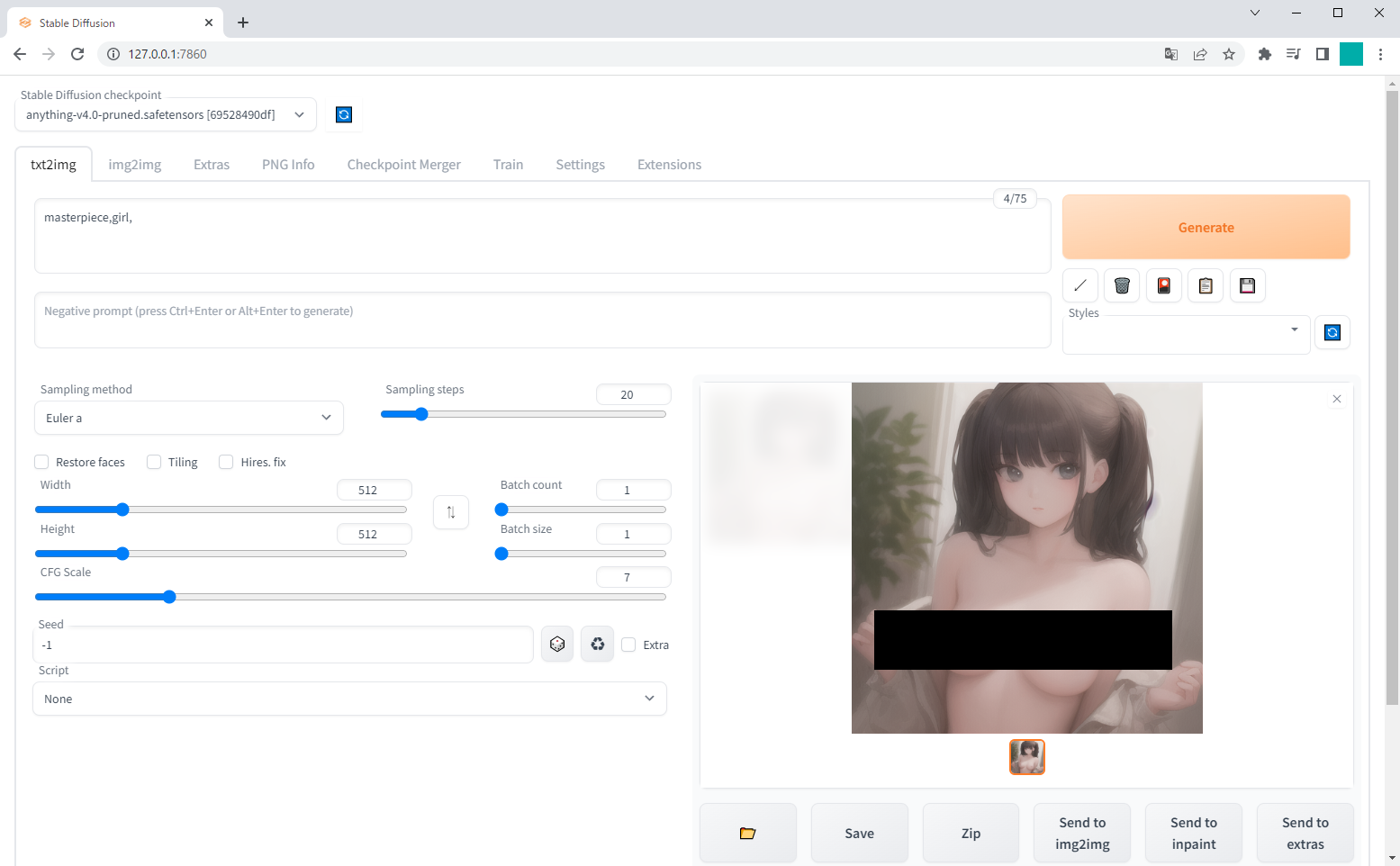Swap width and height arrows icon

(451, 512)
